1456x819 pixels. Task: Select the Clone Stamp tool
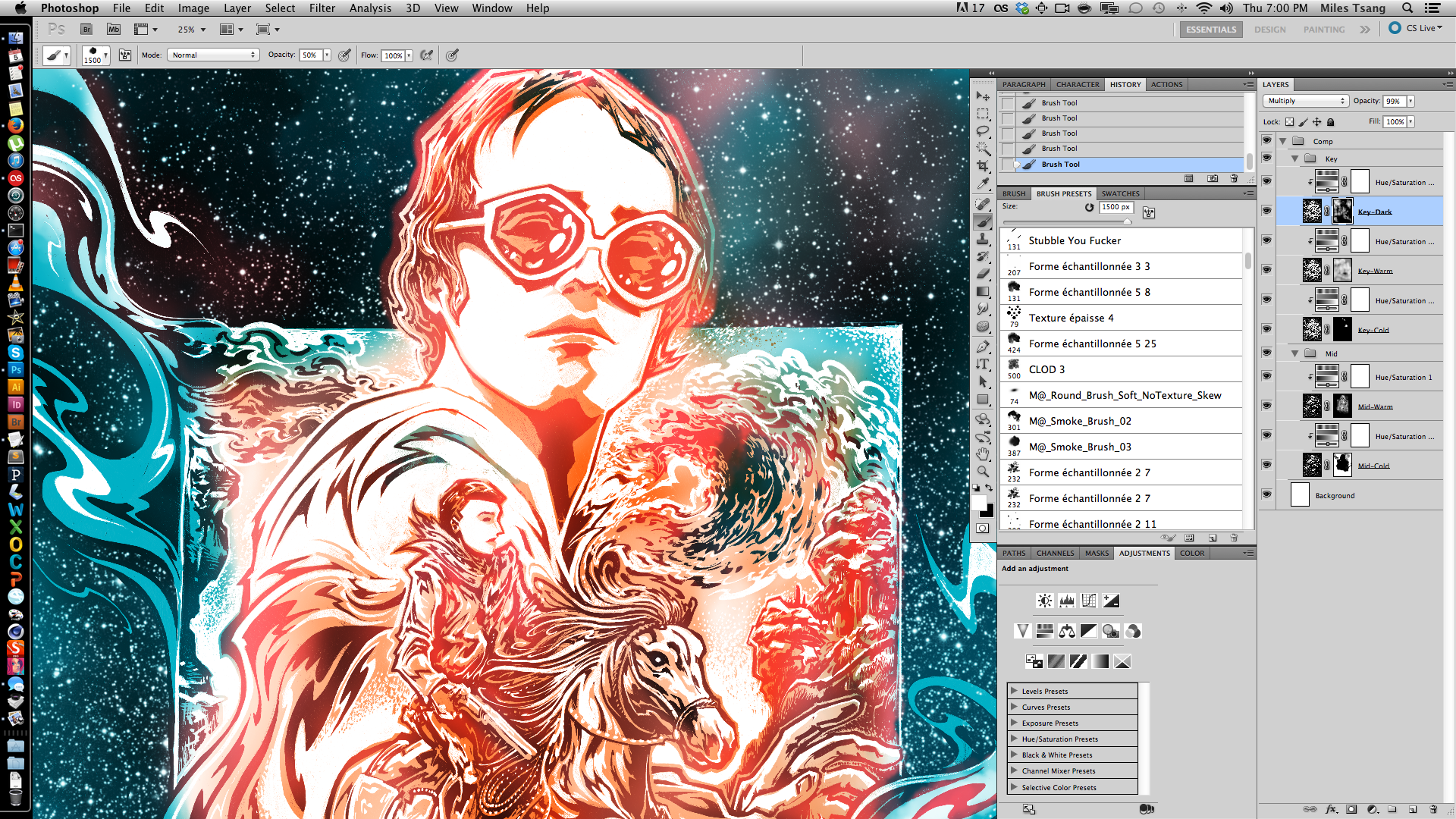pos(983,239)
